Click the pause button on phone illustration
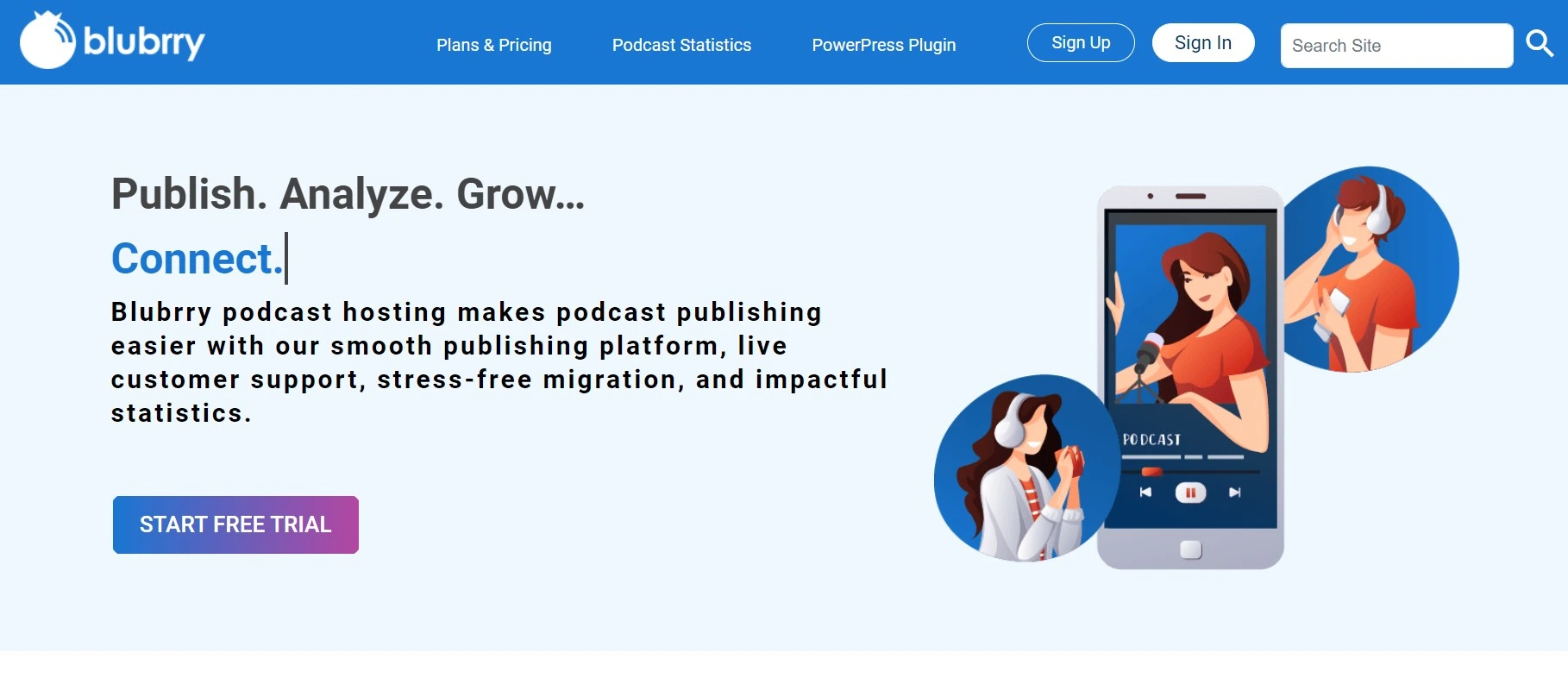This screenshot has height=678, width=1568. (x=1190, y=493)
